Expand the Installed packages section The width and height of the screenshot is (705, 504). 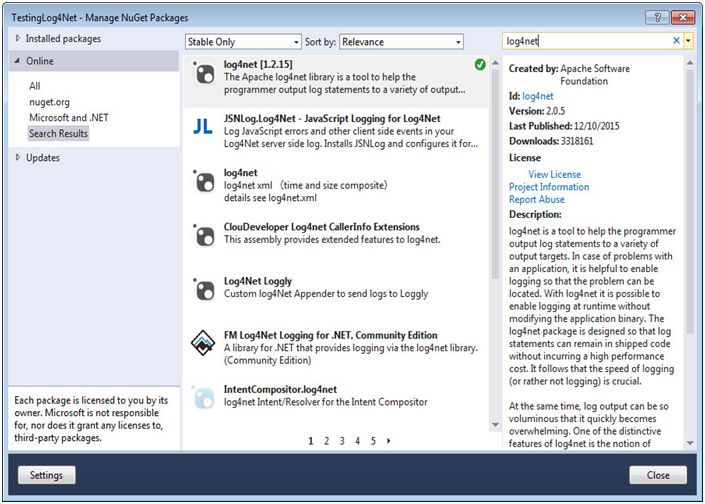click(x=18, y=38)
